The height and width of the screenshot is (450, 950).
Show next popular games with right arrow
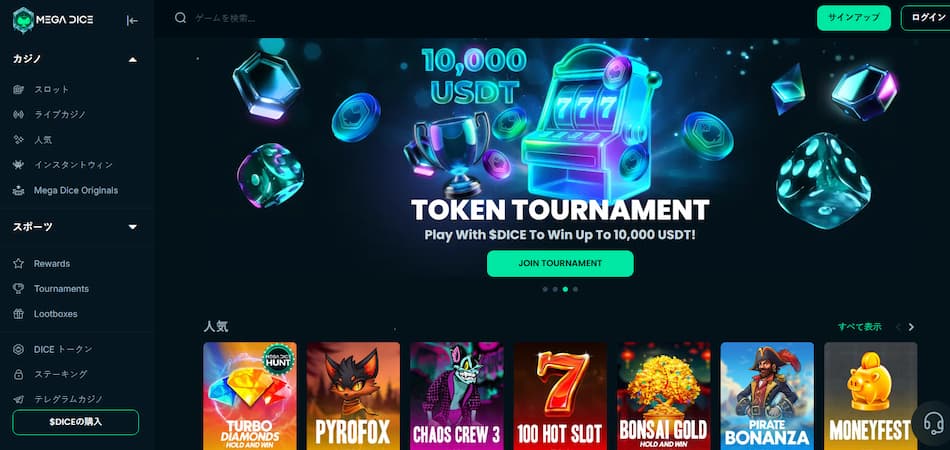tap(911, 327)
